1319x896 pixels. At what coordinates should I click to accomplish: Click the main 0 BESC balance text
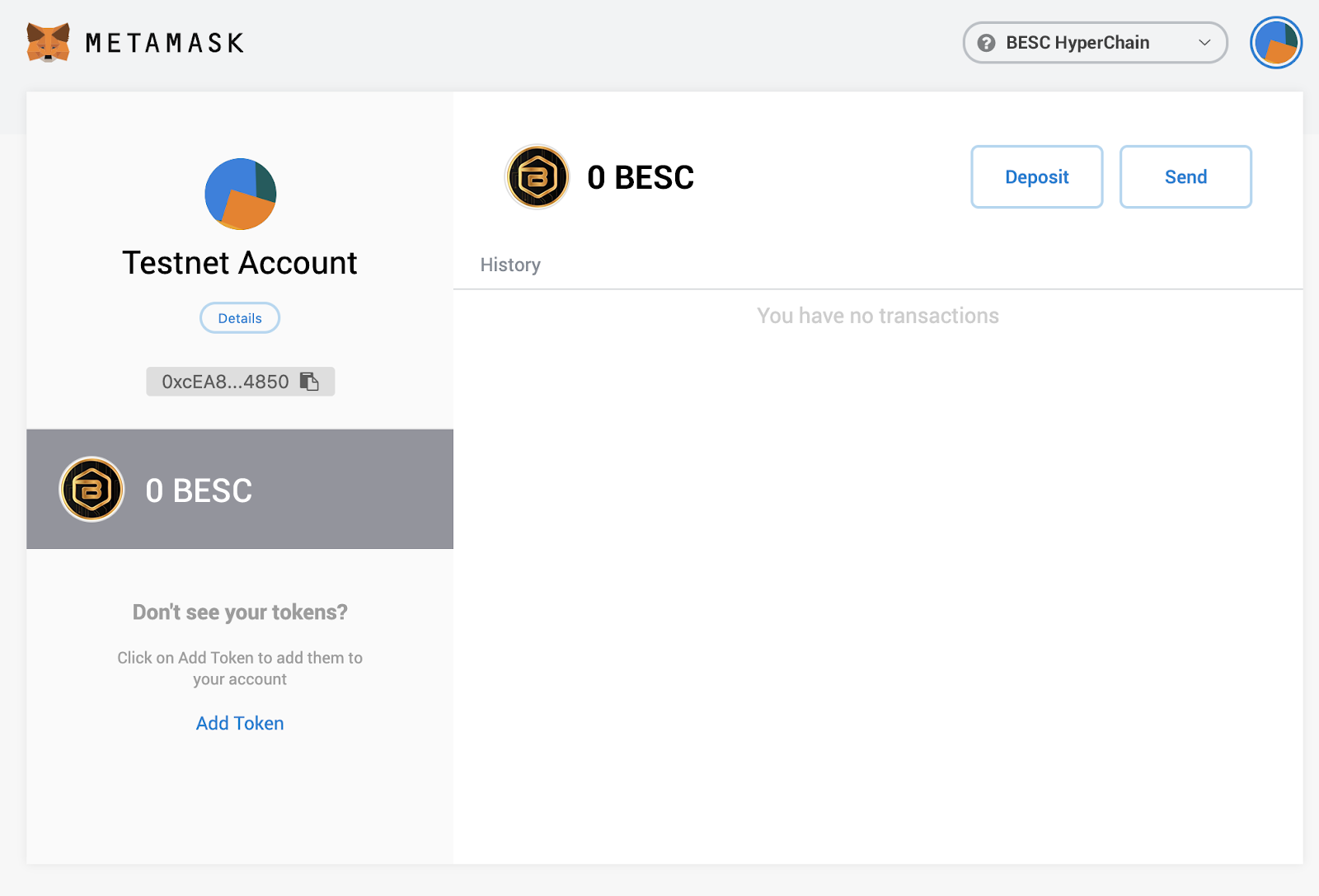point(641,177)
